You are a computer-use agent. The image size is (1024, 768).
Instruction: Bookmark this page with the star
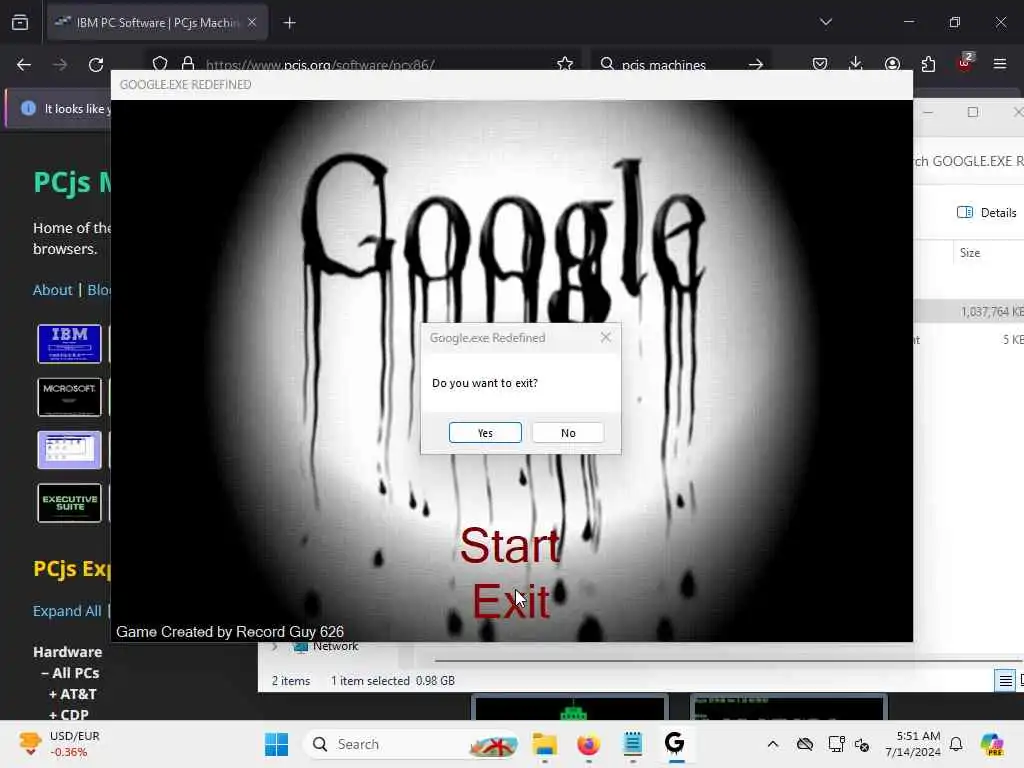pos(565,64)
